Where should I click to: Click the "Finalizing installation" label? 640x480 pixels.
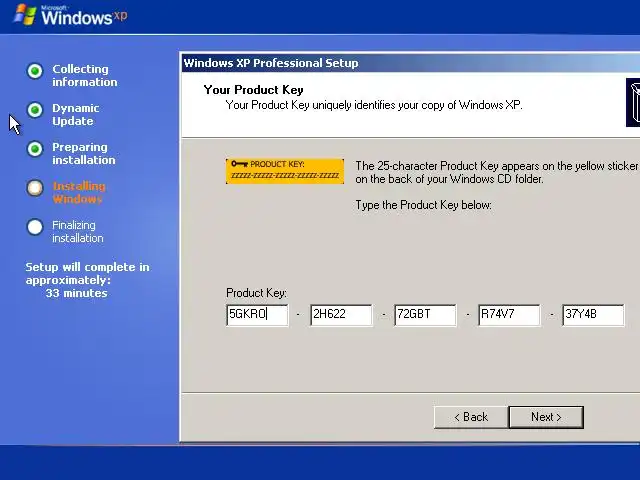(78, 231)
